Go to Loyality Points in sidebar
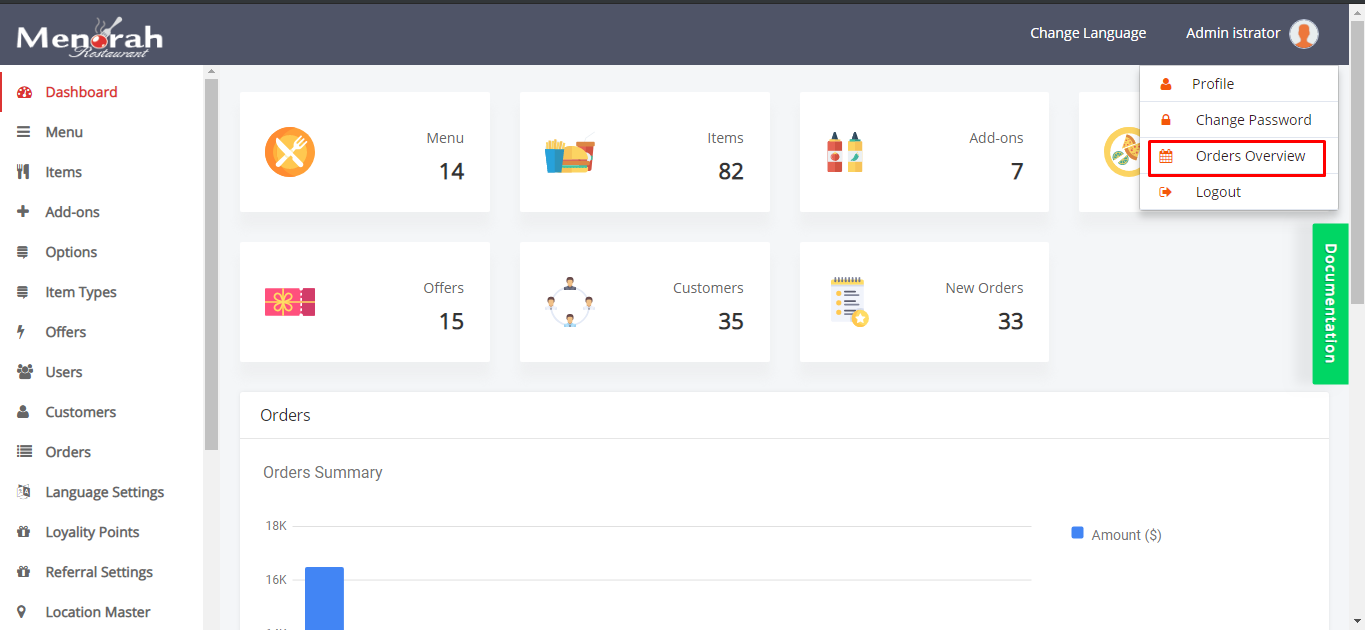This screenshot has width=1365, height=630. click(92, 532)
